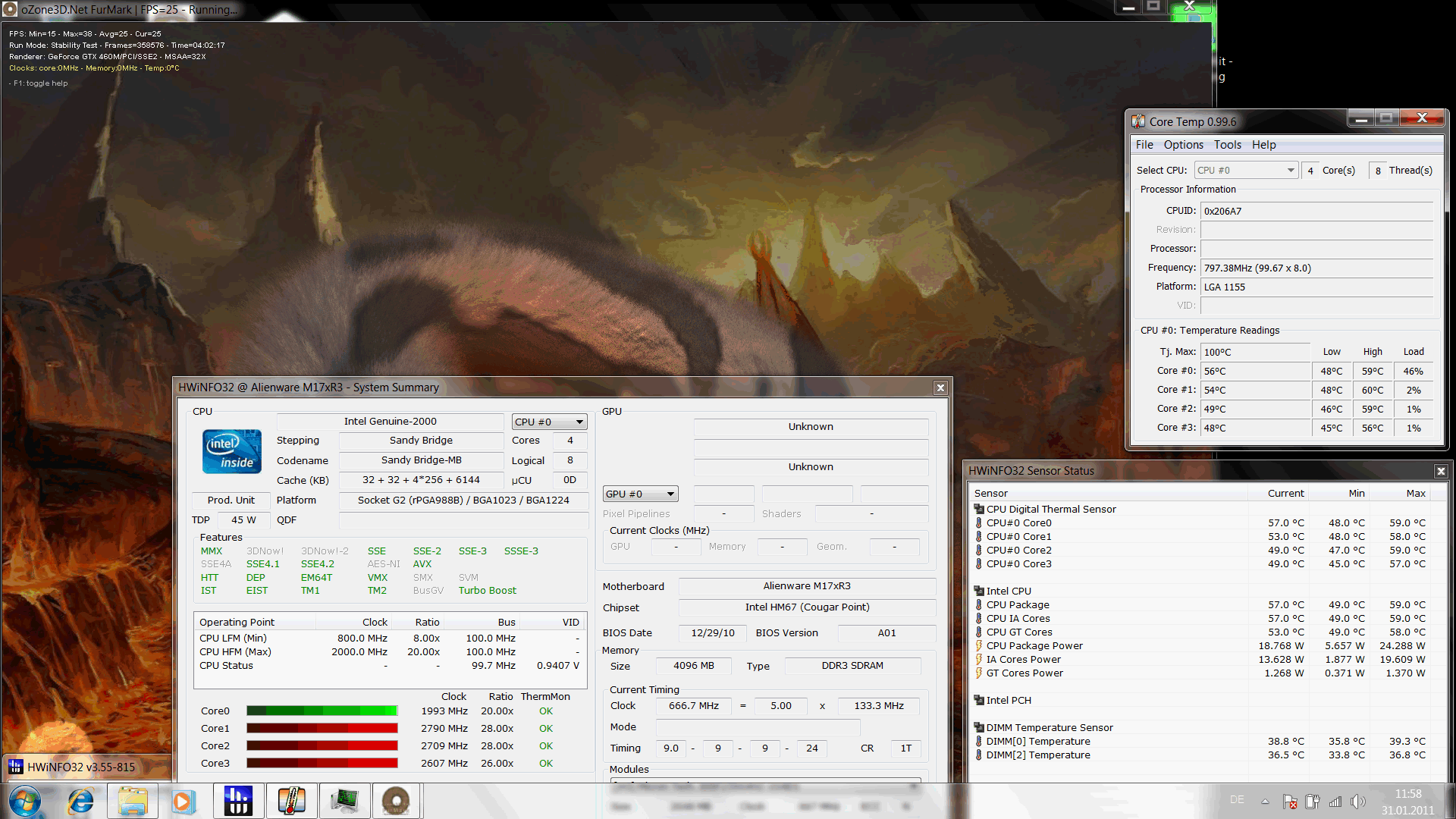Show hidden tray icons arrow
The width and height of the screenshot is (1456, 819).
[x=1265, y=802]
